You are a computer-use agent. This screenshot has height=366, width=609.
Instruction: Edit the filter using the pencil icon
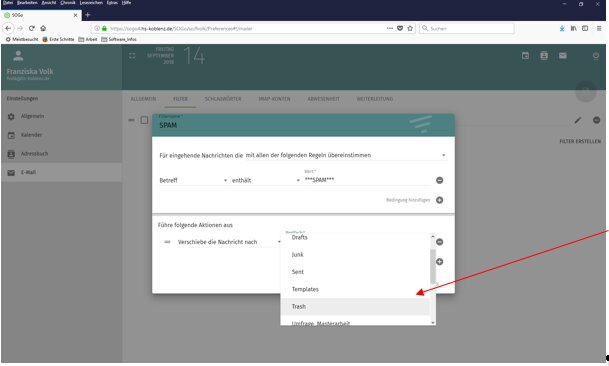tap(578, 120)
